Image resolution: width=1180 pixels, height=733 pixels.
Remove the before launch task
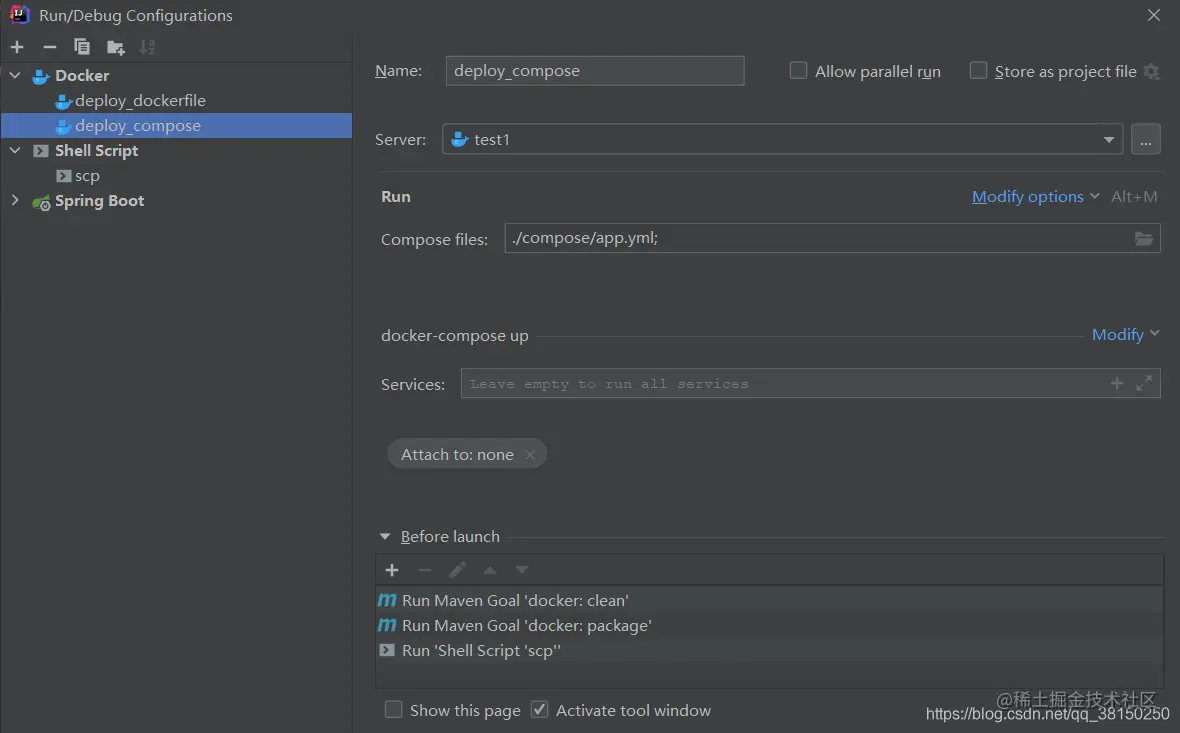[424, 570]
